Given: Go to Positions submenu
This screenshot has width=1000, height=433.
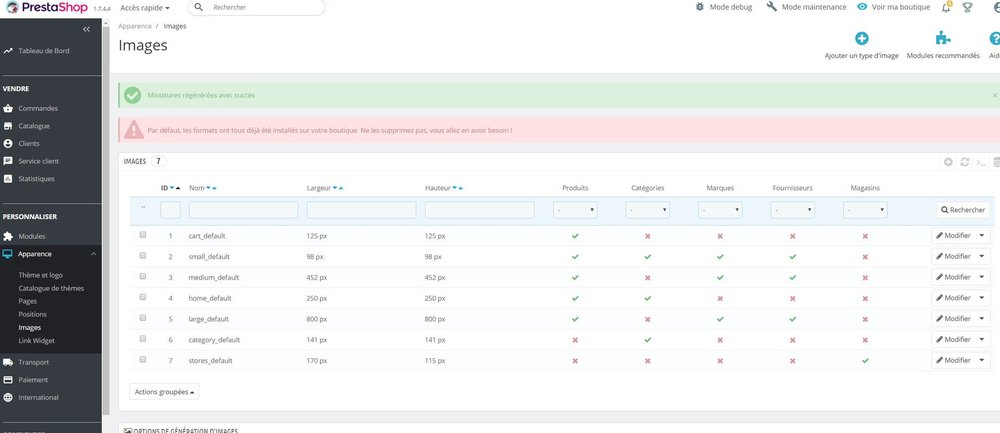Looking at the screenshot, I should [x=33, y=314].
